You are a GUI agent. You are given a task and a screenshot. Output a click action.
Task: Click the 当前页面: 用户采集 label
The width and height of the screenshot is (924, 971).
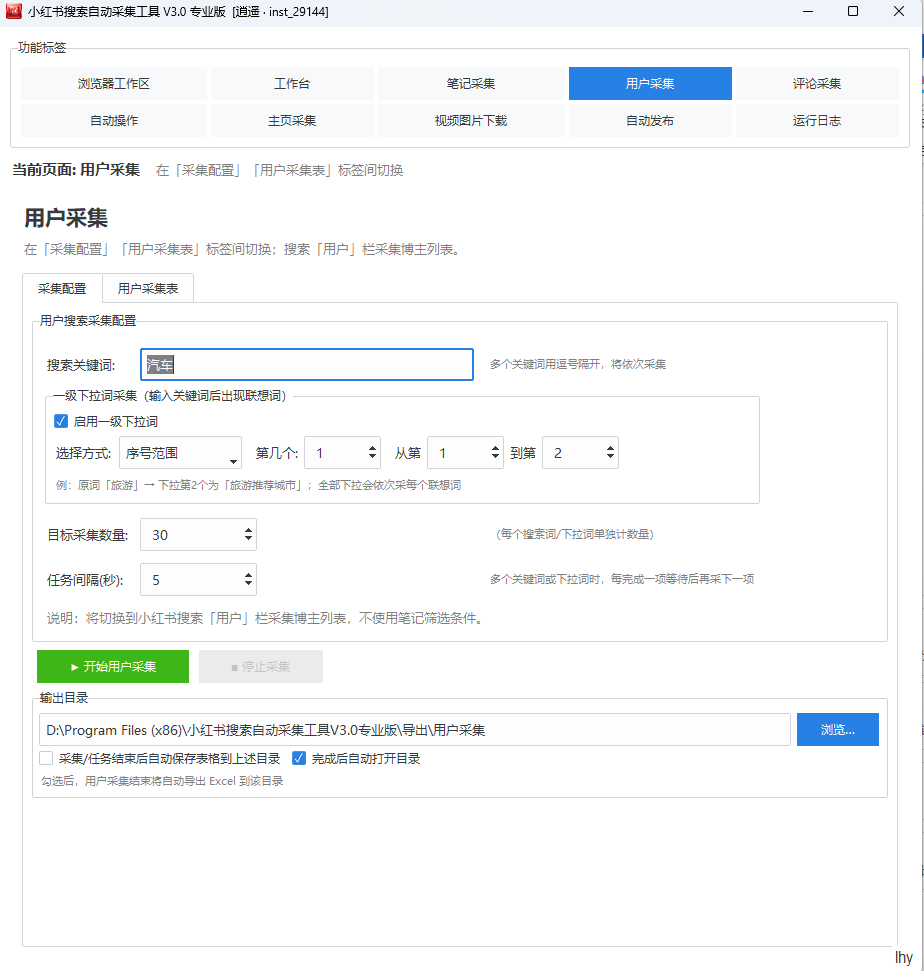point(76,170)
